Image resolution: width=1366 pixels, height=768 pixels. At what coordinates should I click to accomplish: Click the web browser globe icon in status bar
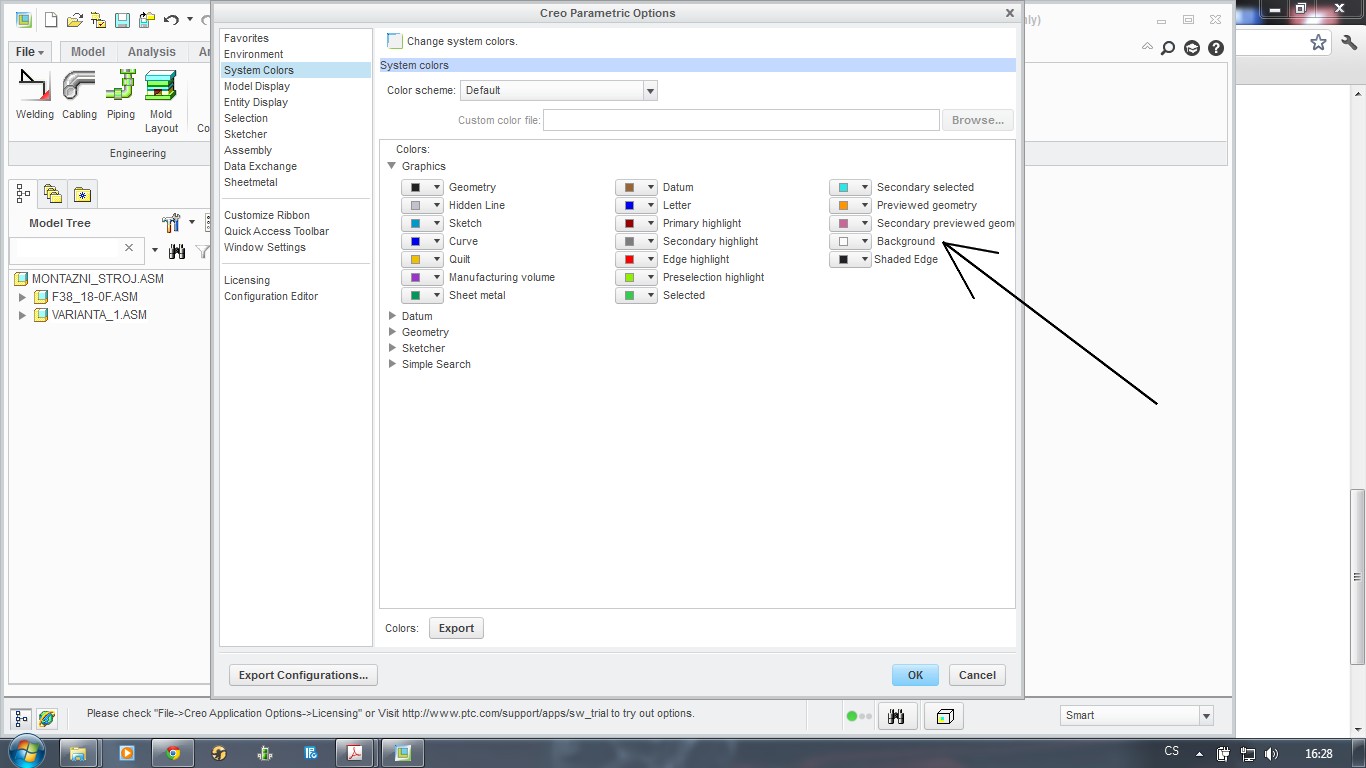(47, 718)
